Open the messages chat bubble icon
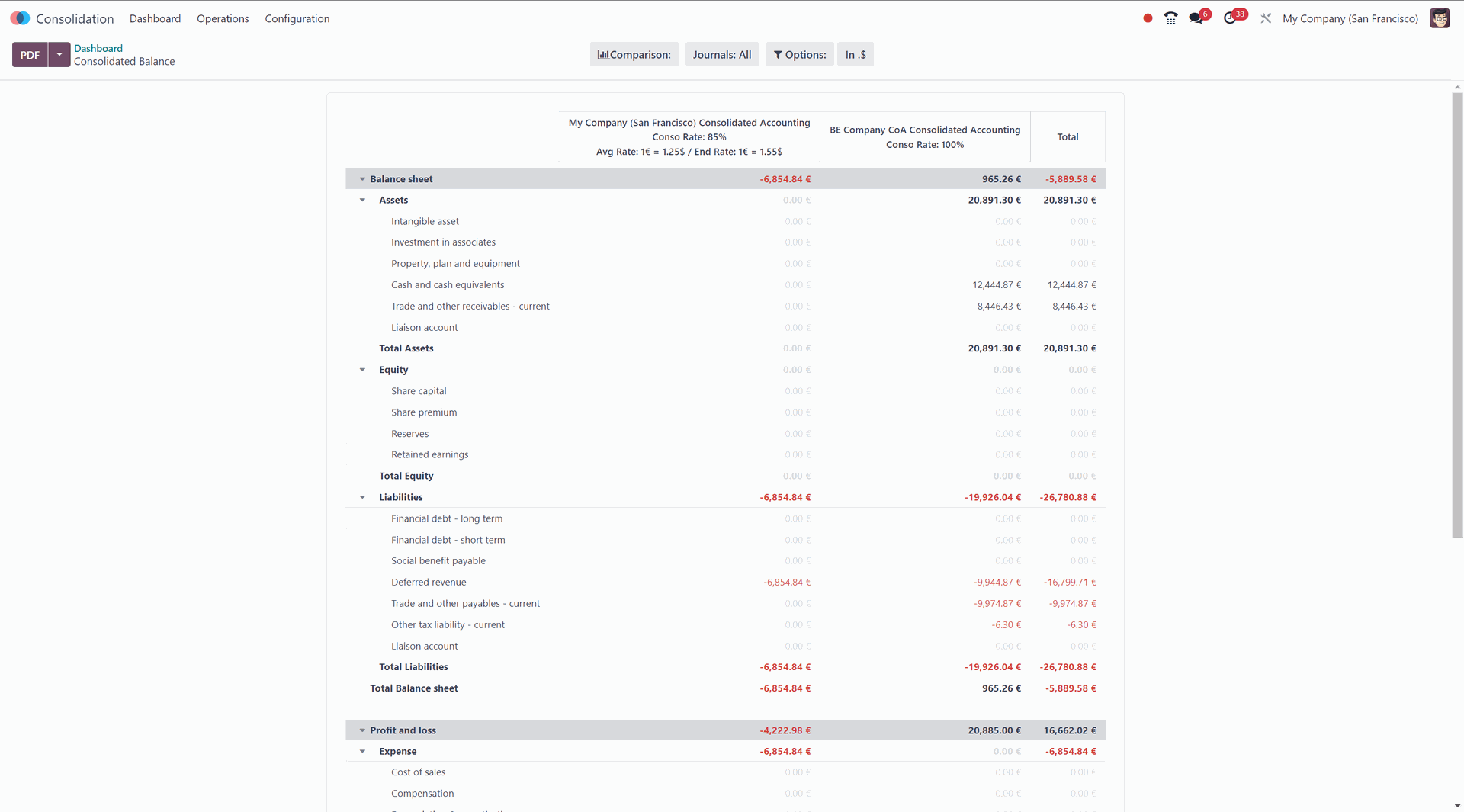This screenshot has height=812, width=1464. click(1196, 18)
